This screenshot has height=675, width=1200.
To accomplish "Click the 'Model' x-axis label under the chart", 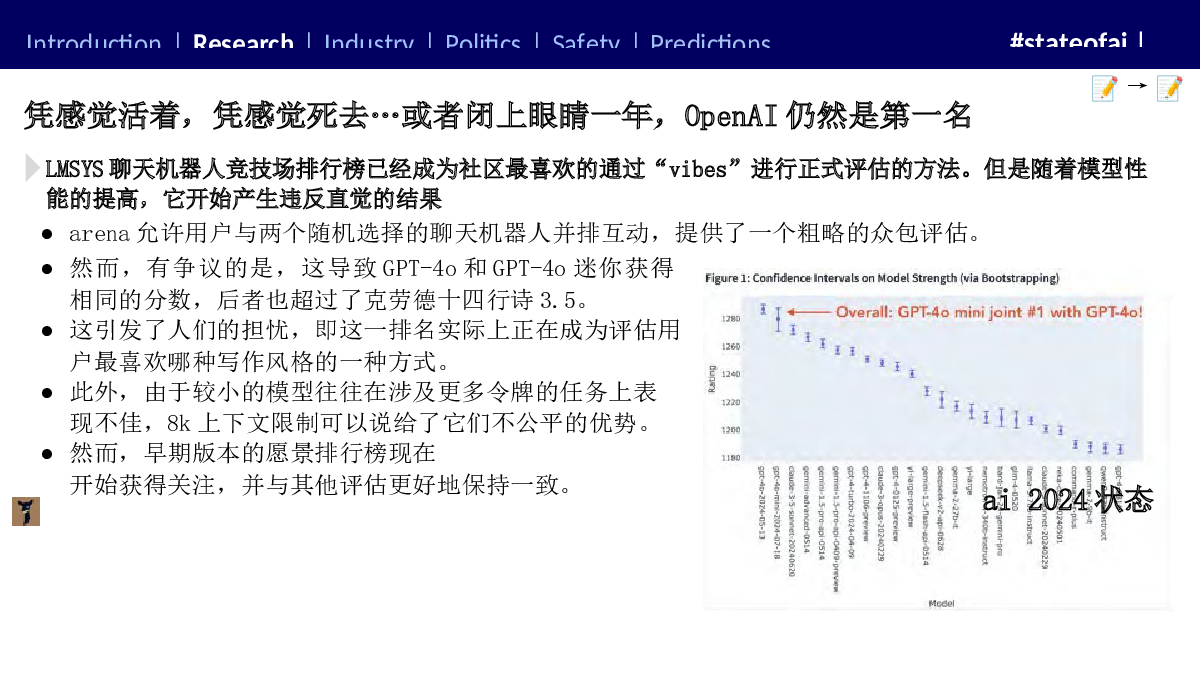I will pos(941,603).
